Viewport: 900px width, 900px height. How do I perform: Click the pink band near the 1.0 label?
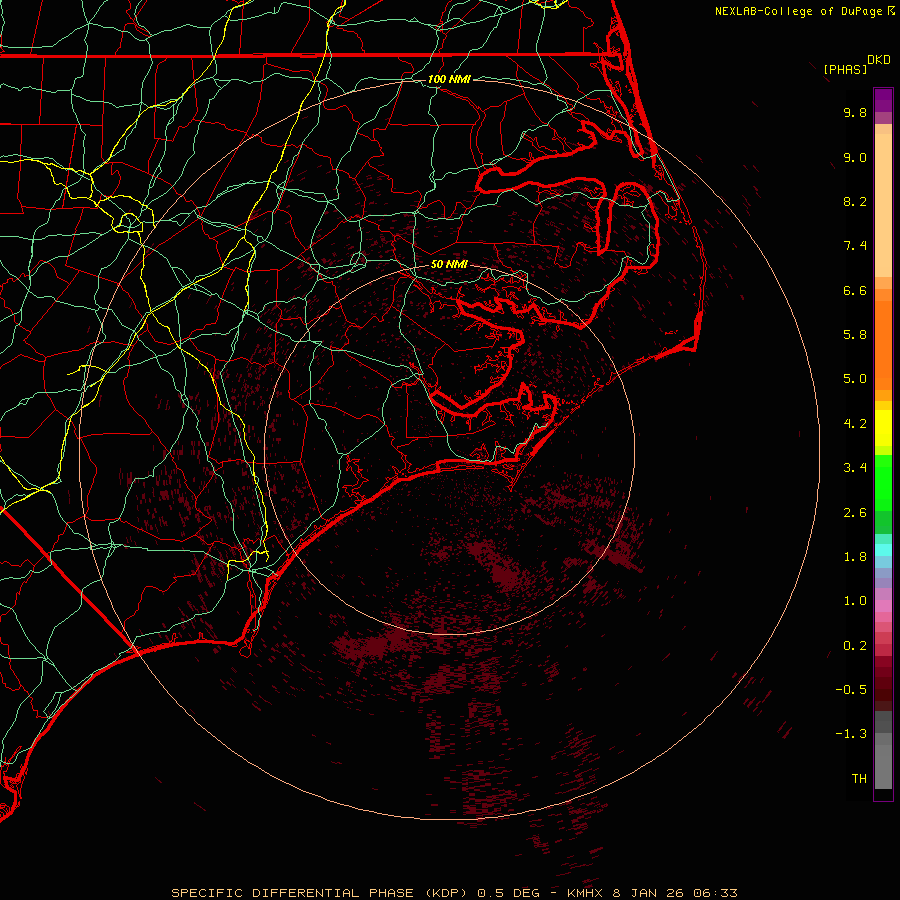click(x=883, y=604)
